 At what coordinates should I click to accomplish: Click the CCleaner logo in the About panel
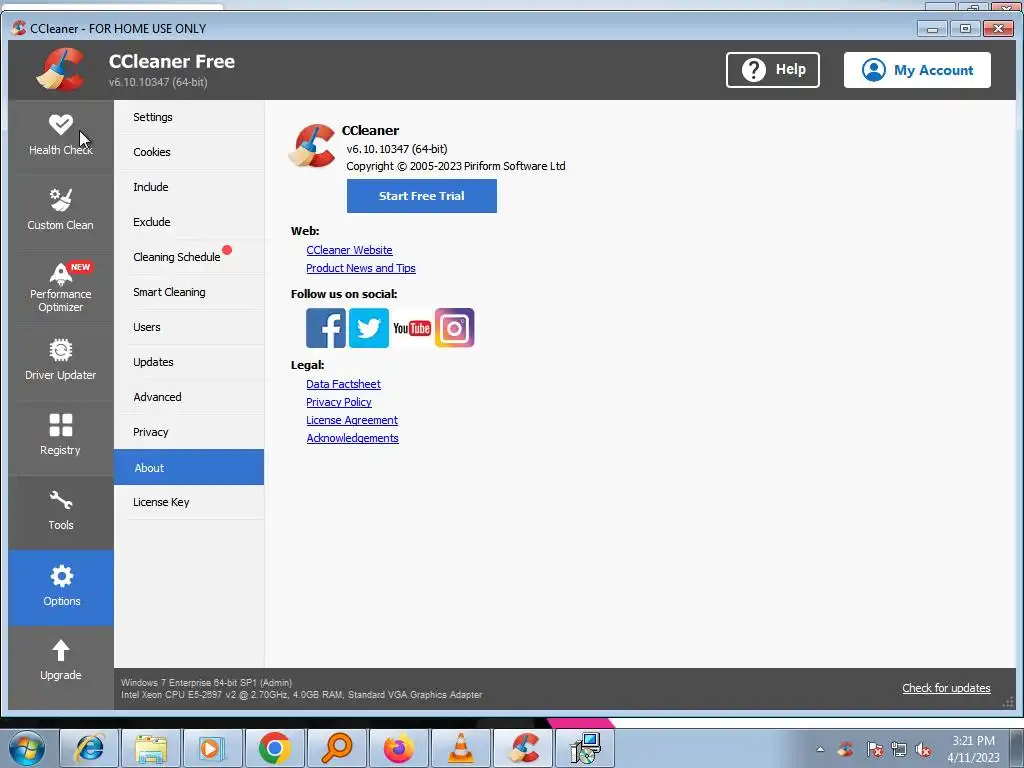pyautogui.click(x=313, y=146)
